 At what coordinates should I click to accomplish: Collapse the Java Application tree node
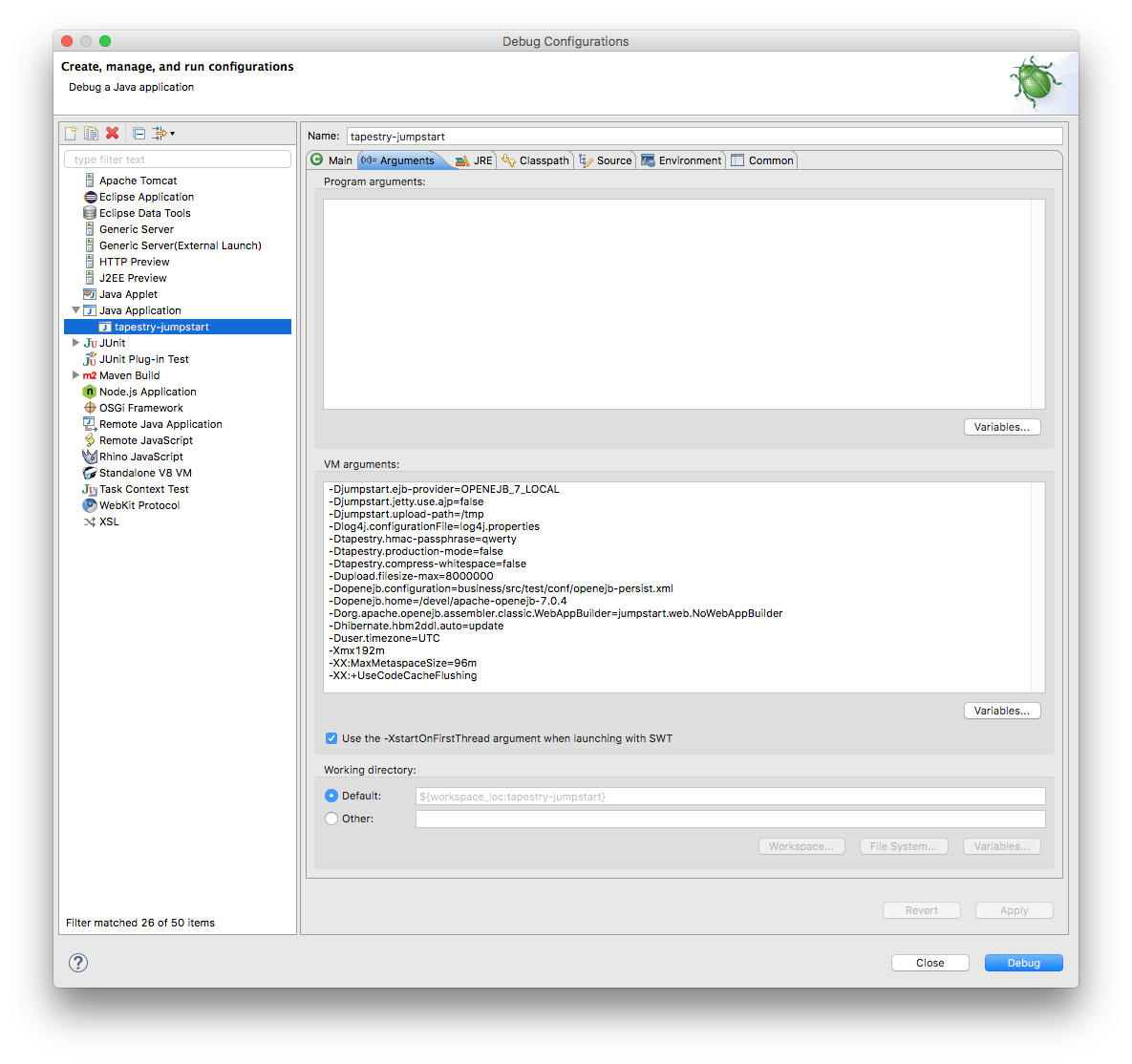pyautogui.click(x=75, y=310)
